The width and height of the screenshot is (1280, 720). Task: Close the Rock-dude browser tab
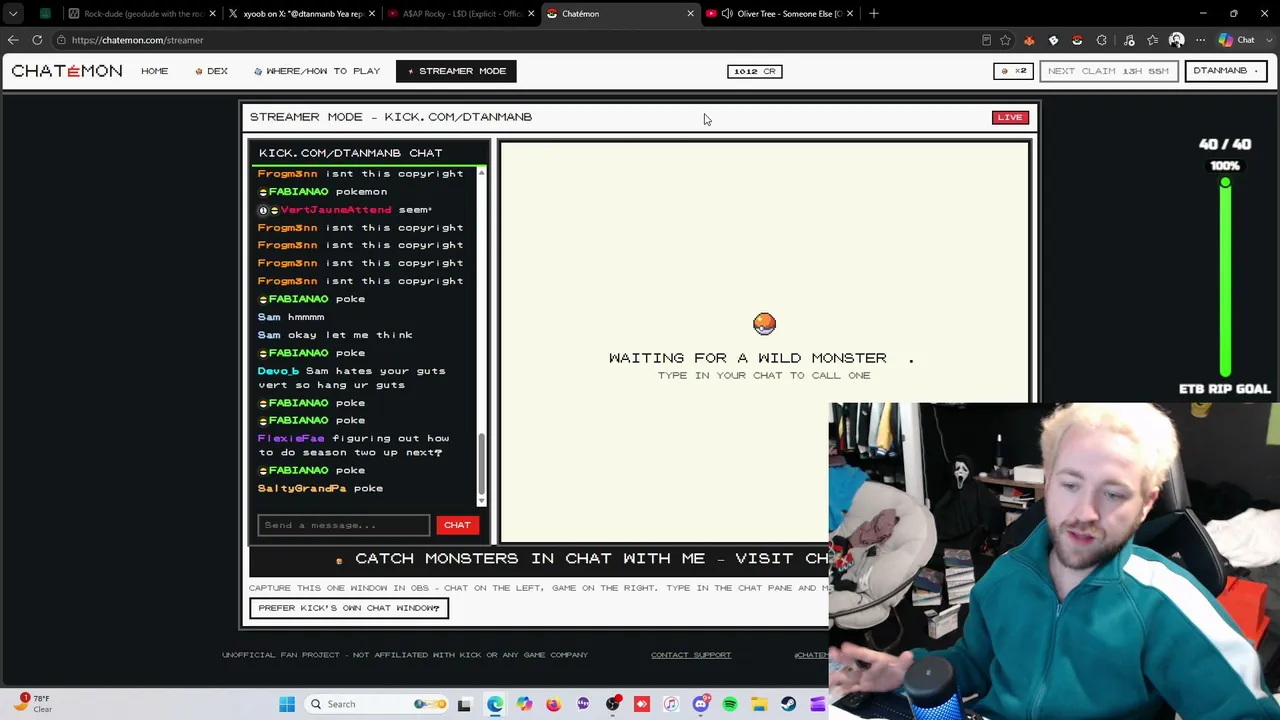point(212,14)
